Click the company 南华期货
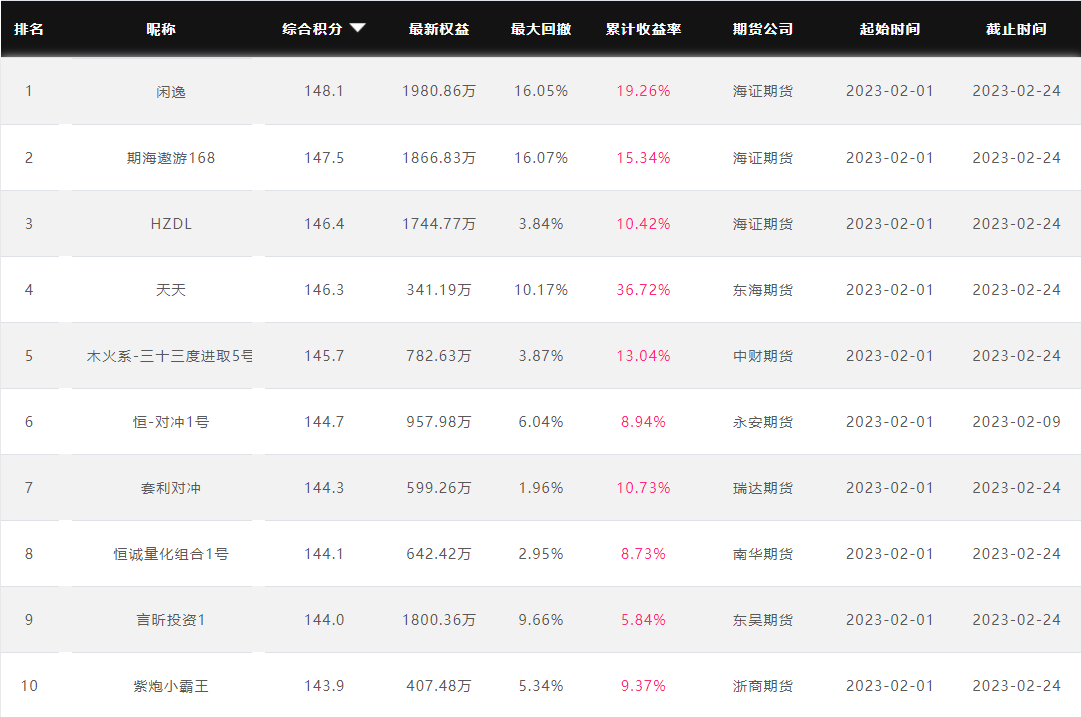This screenshot has height=717, width=1081. click(x=762, y=554)
